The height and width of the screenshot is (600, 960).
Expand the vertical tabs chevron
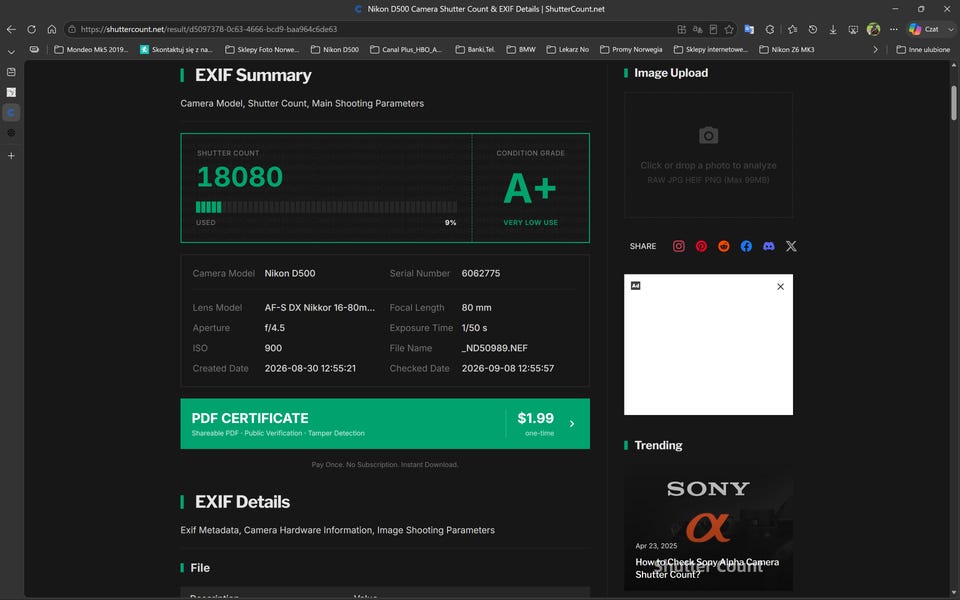tap(11, 51)
